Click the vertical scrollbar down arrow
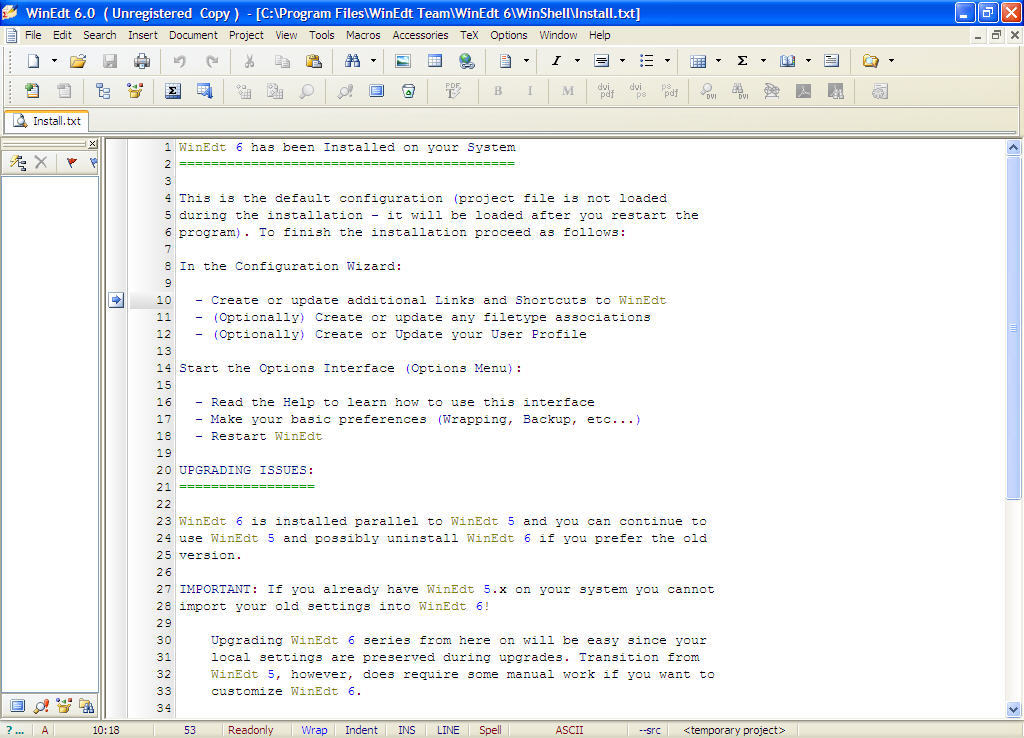This screenshot has height=738, width=1024. [x=1013, y=709]
